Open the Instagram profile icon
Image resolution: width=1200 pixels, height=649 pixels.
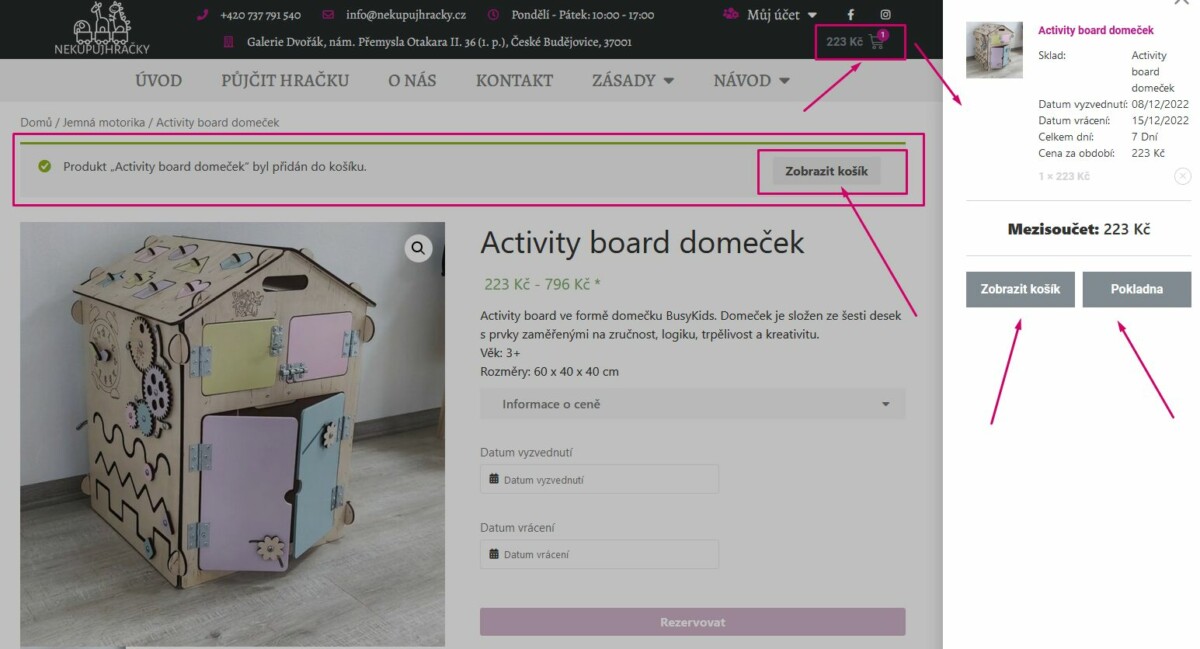point(885,15)
